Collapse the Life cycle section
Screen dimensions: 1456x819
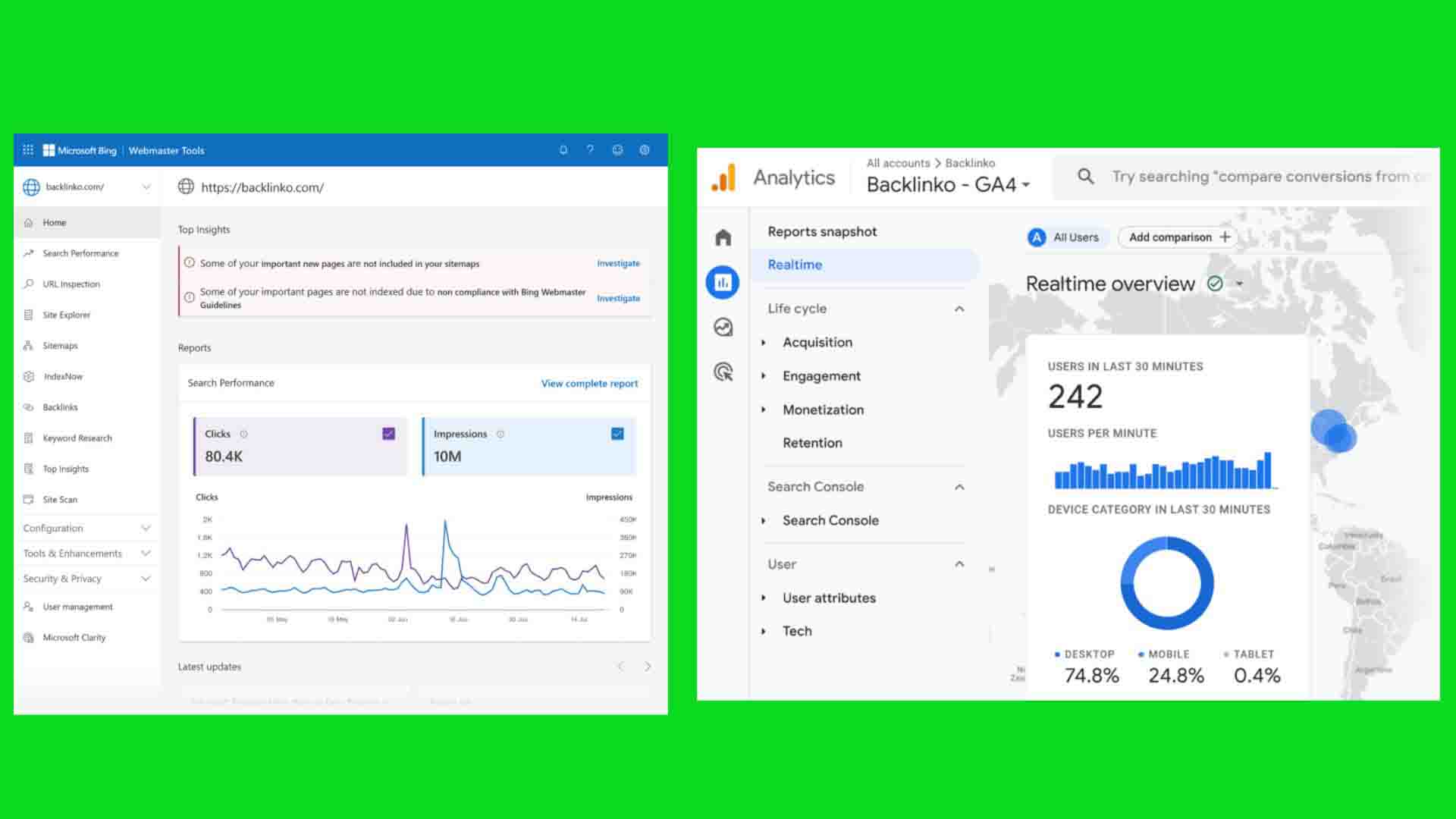(x=959, y=309)
